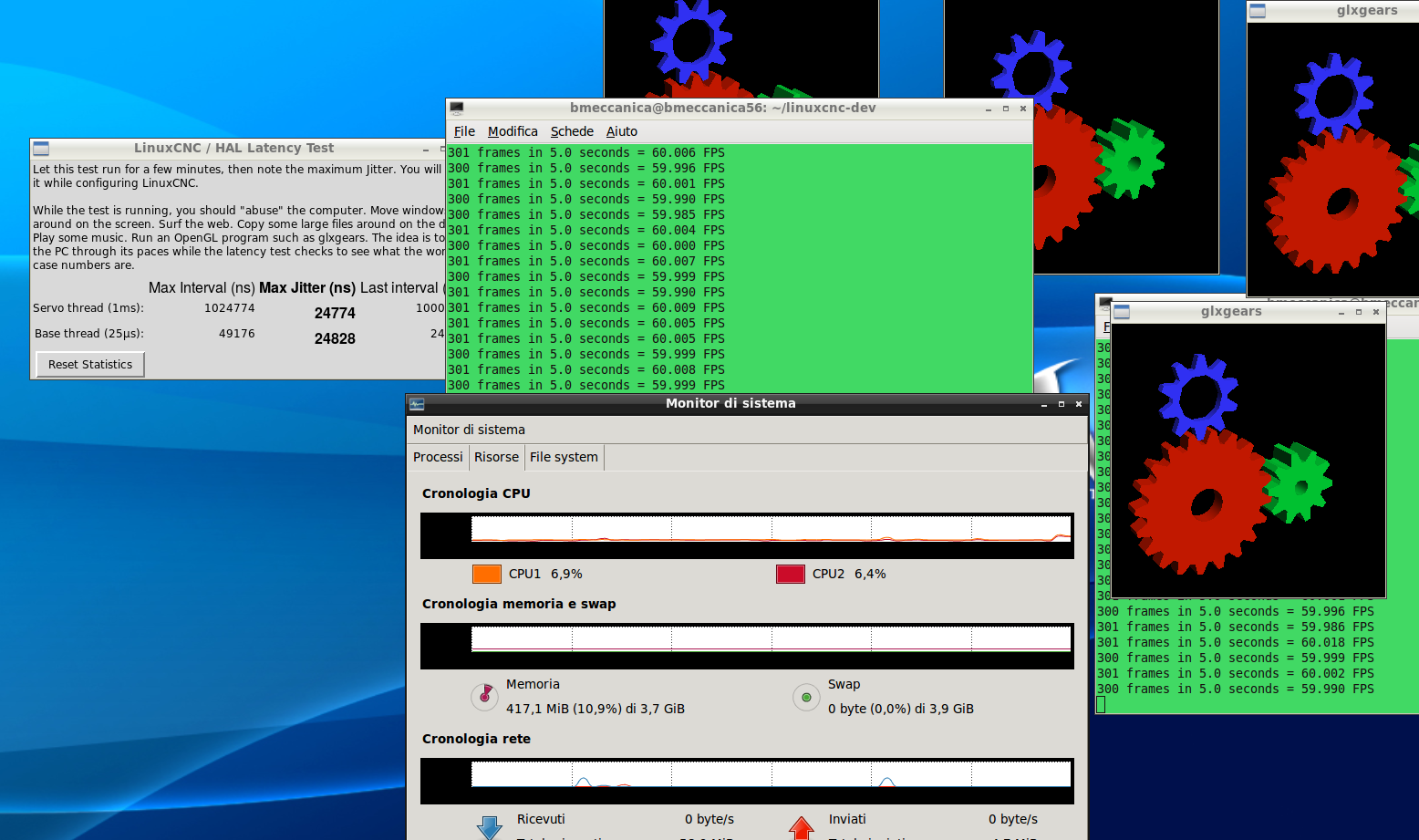1419x840 pixels.
Task: Click the CPU1 6,9% usage label
Action: click(545, 574)
